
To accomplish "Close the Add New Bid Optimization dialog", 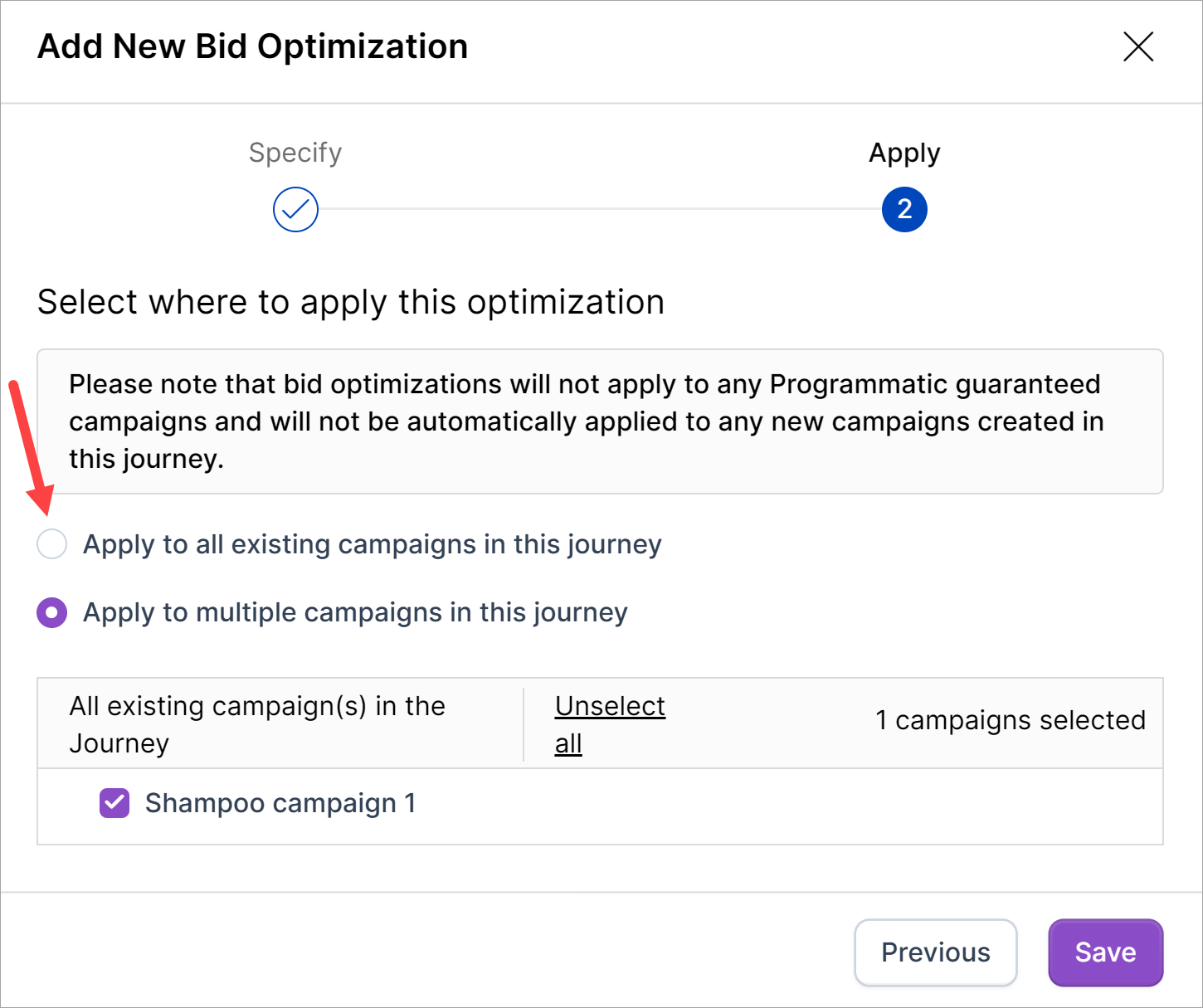I will coord(1137,47).
